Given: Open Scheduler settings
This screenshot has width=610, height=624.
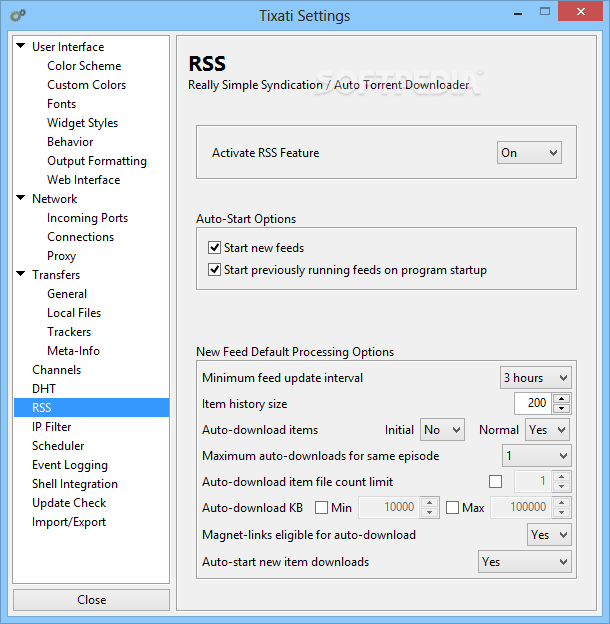Looking at the screenshot, I should [58, 446].
